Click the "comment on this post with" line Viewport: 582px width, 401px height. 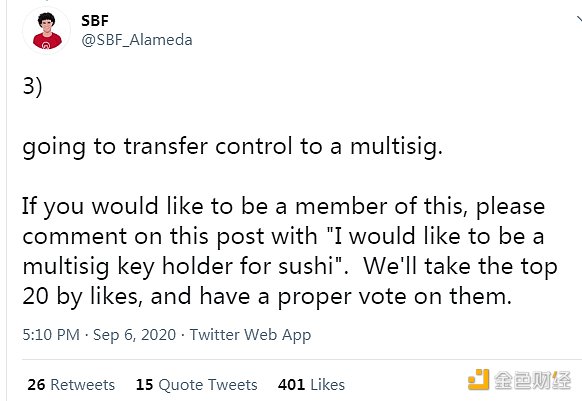283,237
